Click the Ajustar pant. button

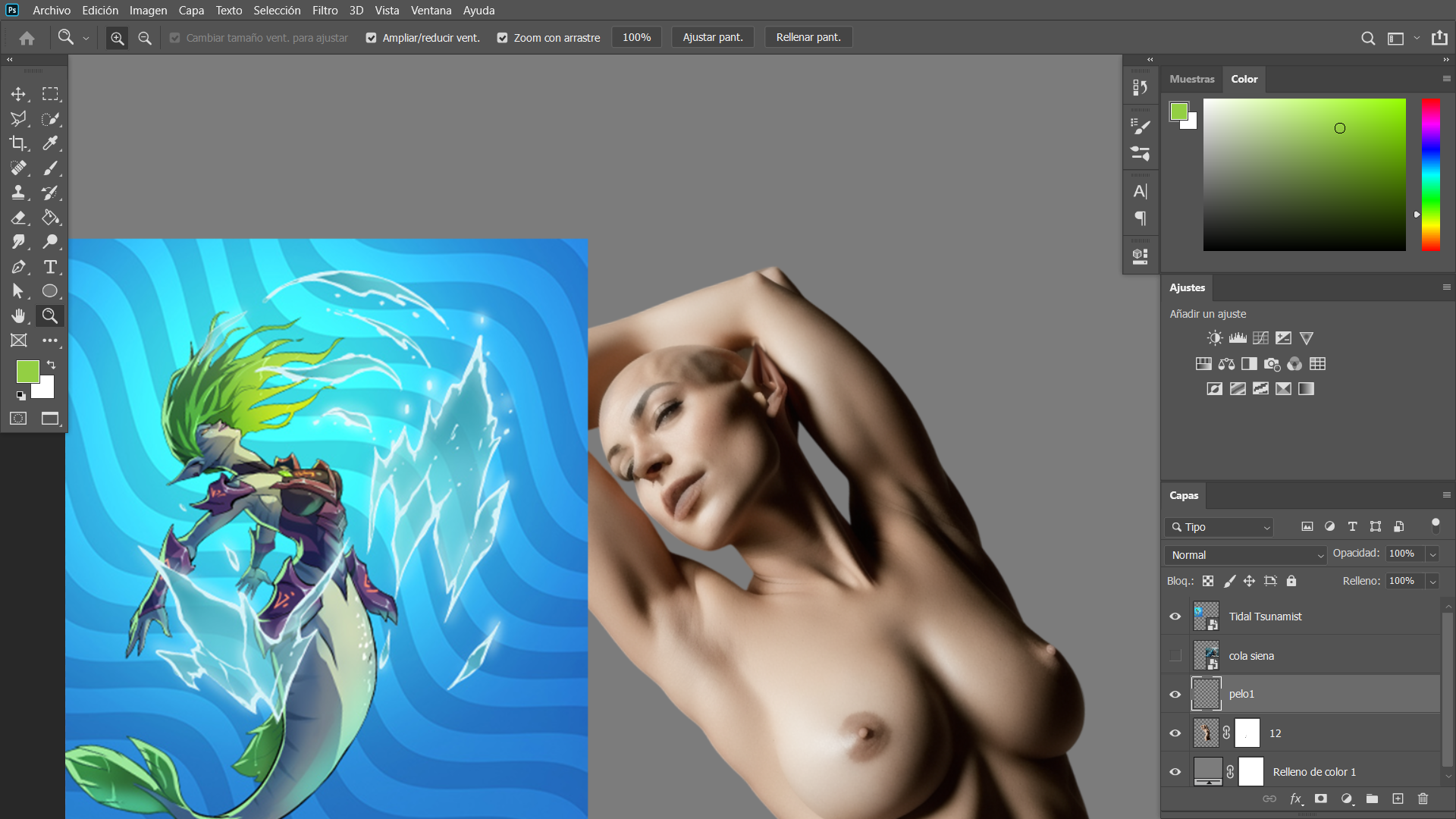(x=713, y=38)
